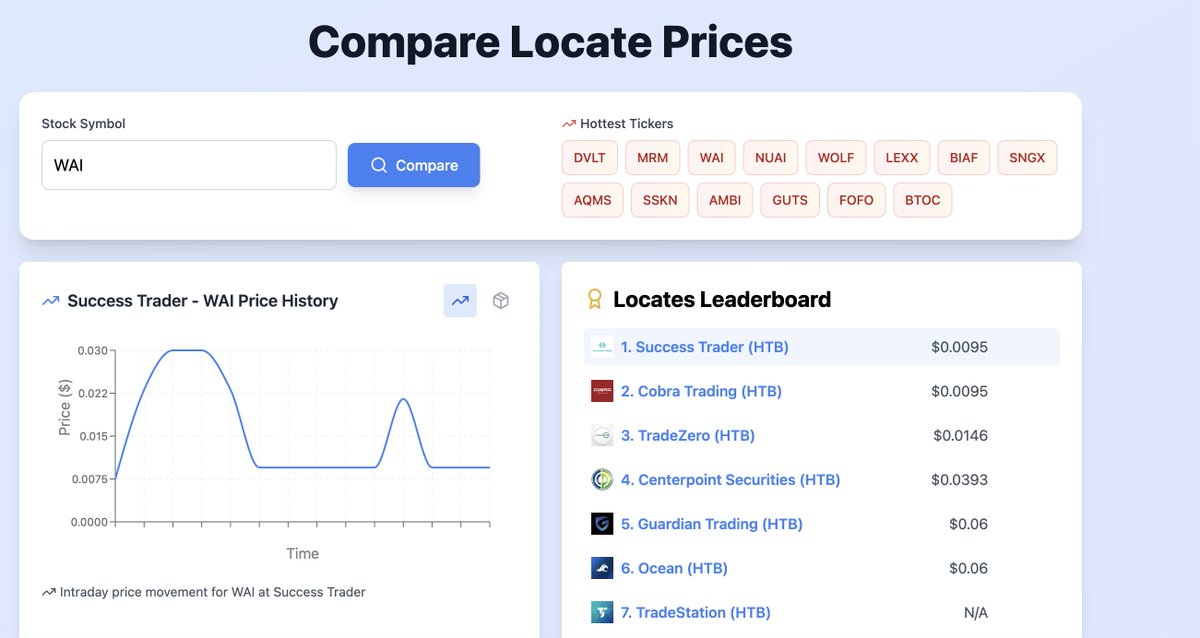Image resolution: width=1200 pixels, height=638 pixels.
Task: Click the Guardian Trading broker logo
Action: [x=602, y=524]
